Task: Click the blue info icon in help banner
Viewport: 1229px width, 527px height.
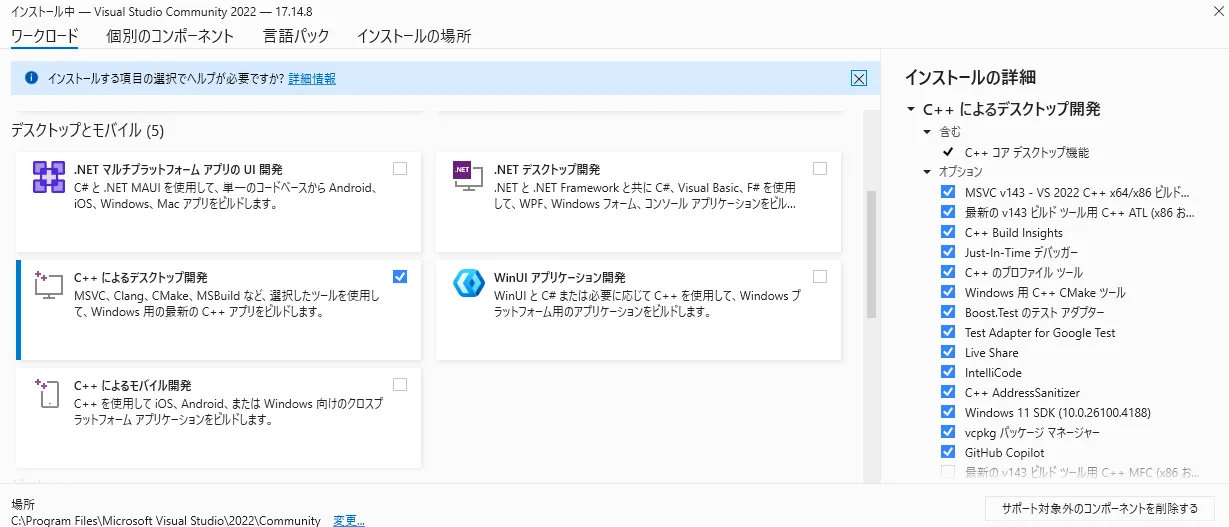Action: [x=31, y=78]
